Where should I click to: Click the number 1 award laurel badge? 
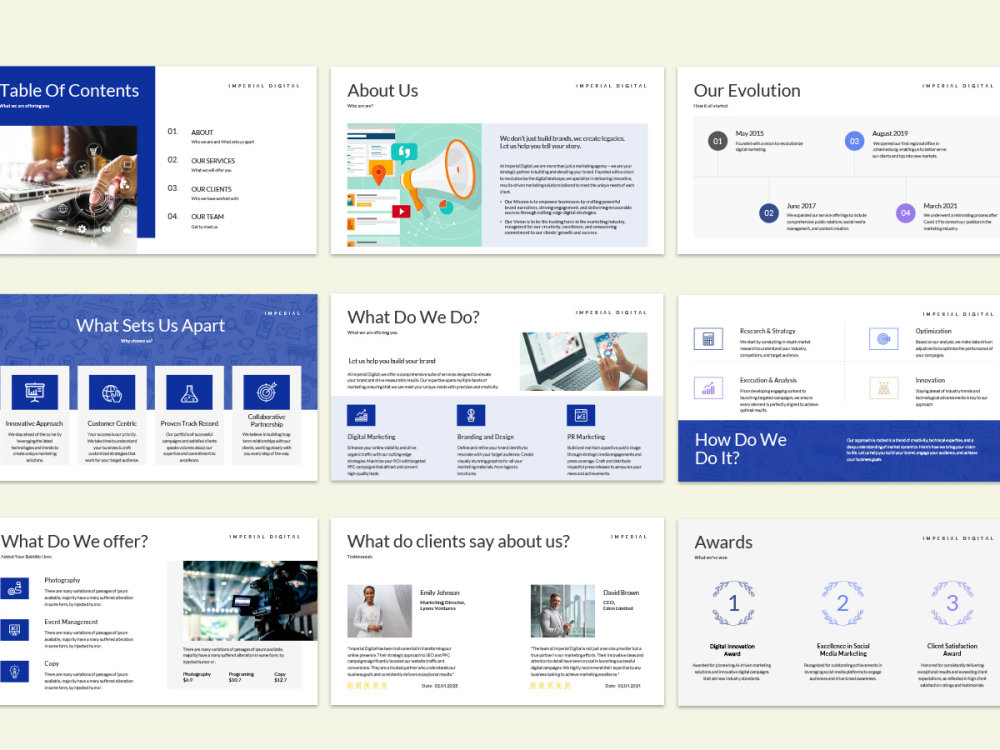point(733,603)
